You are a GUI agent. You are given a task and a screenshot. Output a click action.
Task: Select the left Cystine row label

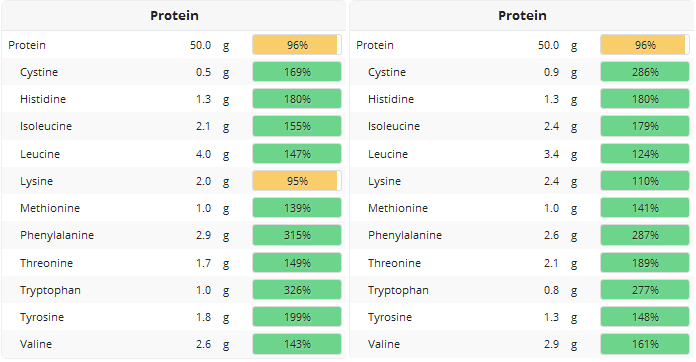tap(39, 72)
